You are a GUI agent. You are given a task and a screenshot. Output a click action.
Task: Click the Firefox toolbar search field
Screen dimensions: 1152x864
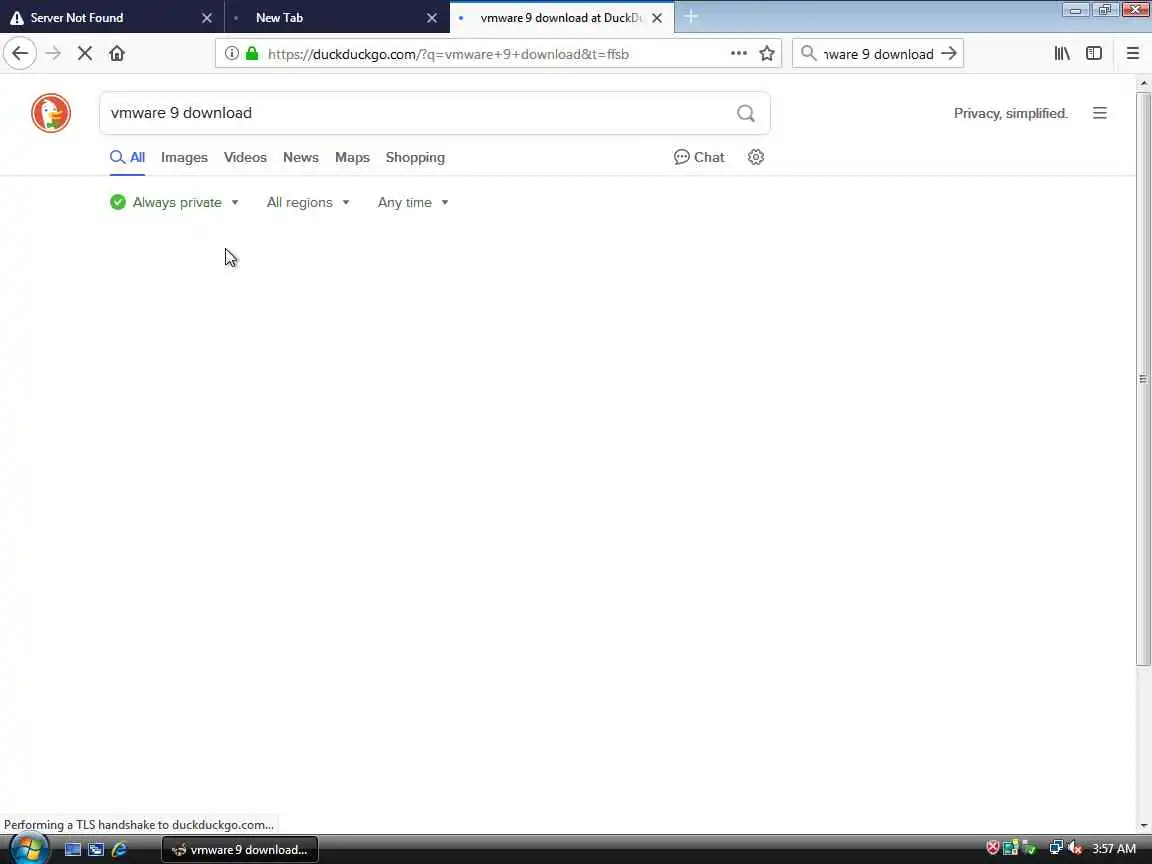(x=879, y=54)
